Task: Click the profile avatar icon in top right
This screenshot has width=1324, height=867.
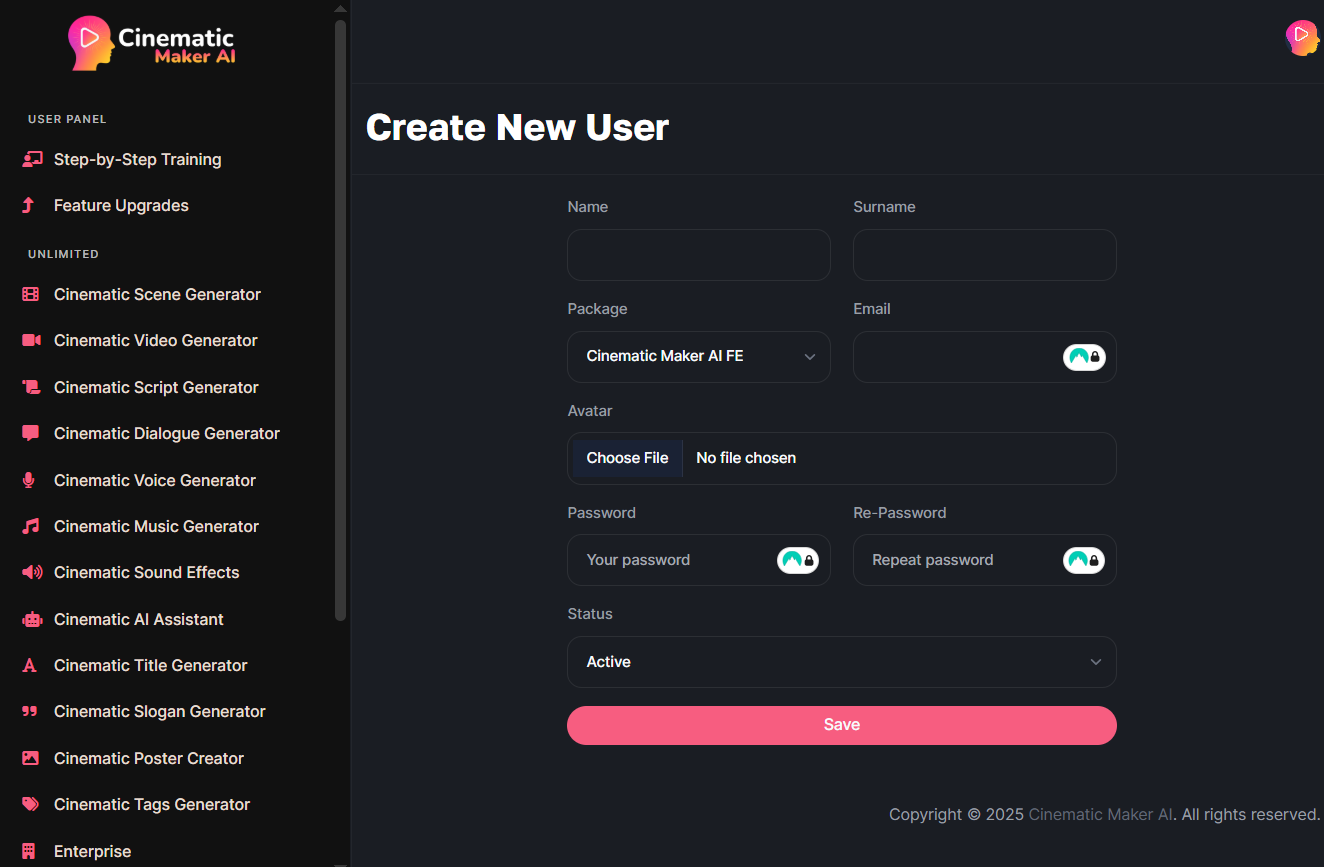Action: [x=1301, y=37]
